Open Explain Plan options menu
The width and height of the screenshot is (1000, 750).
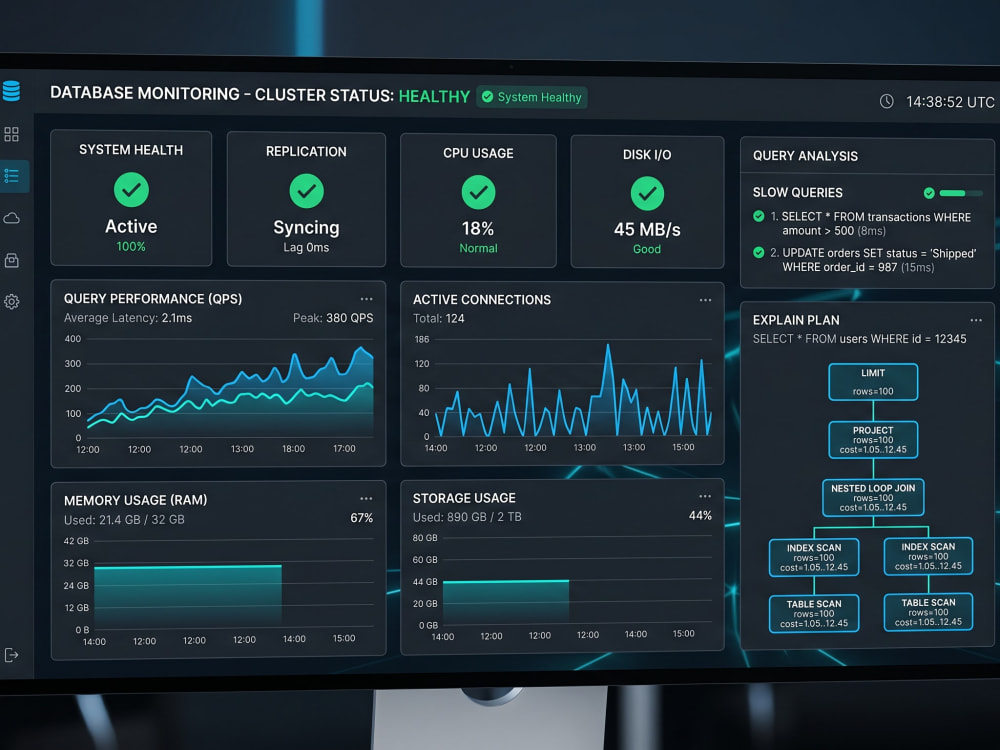point(976,320)
